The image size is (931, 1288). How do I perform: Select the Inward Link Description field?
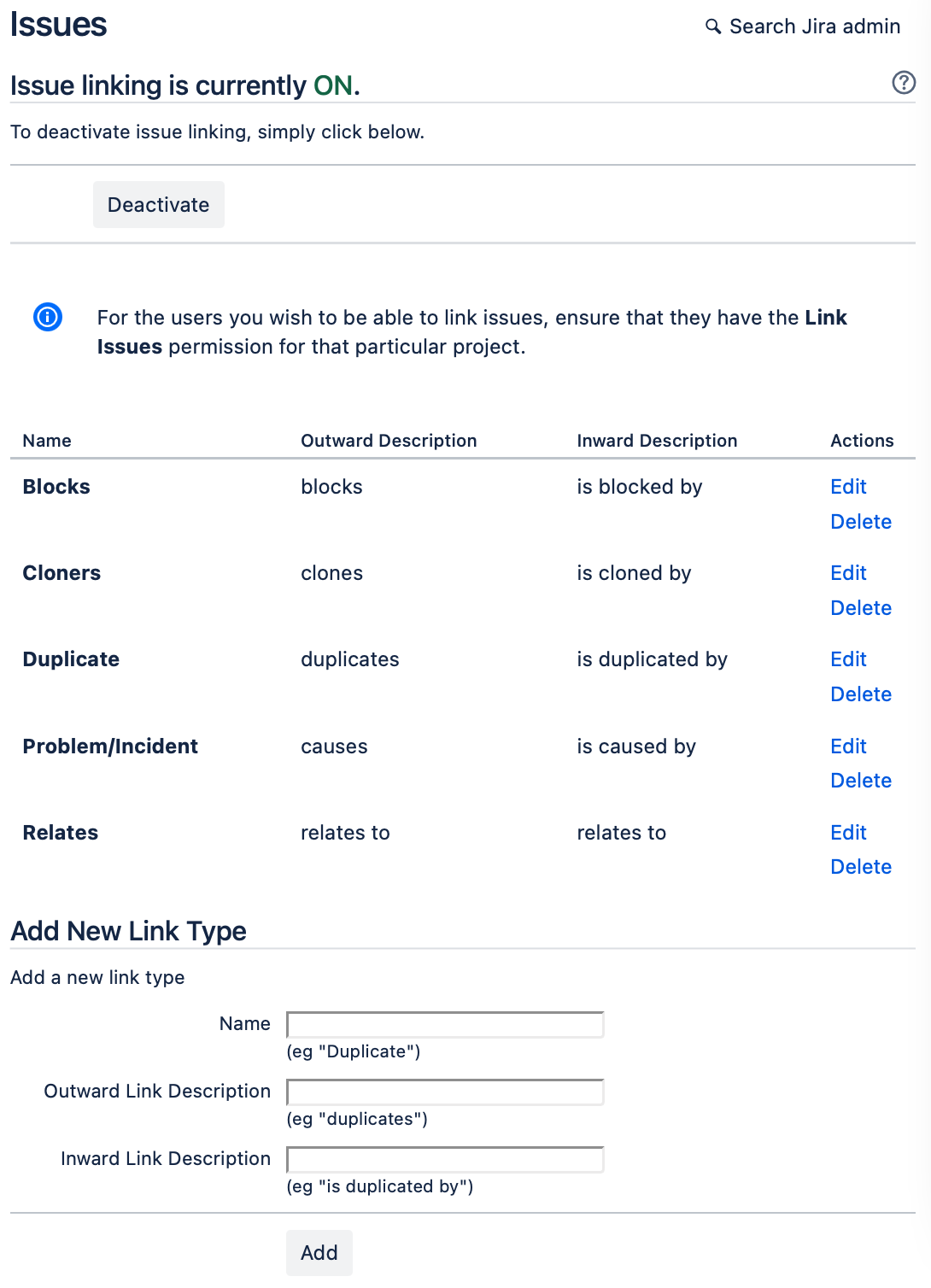(444, 1159)
